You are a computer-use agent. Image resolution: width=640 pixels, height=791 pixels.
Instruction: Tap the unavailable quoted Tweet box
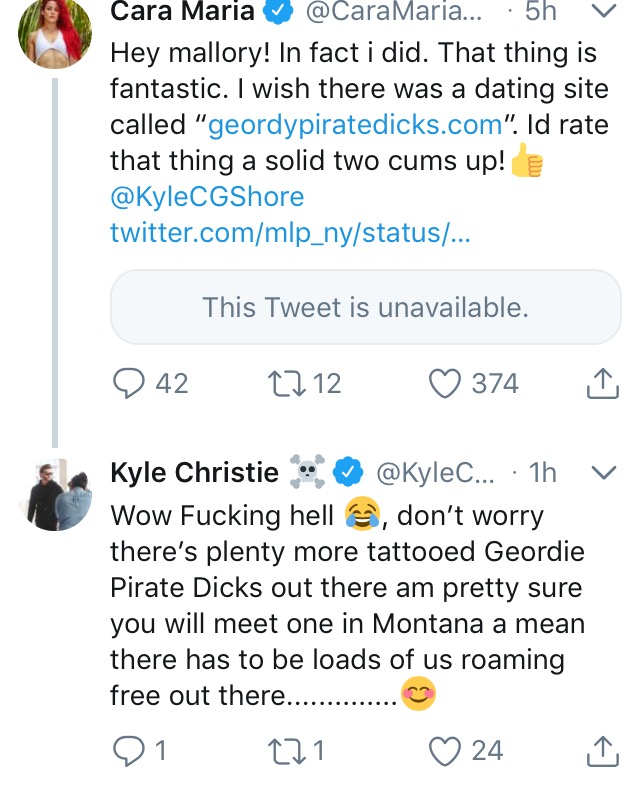point(366,307)
